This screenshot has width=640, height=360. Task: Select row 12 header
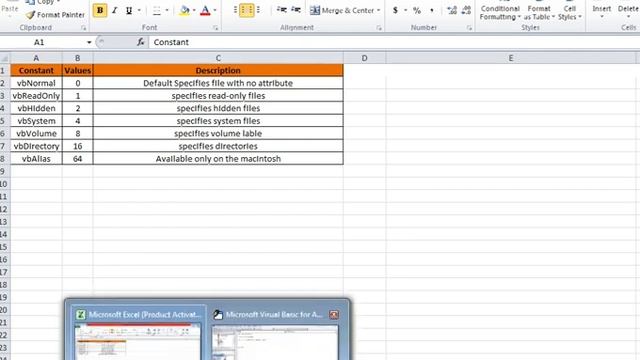[x=4, y=209]
